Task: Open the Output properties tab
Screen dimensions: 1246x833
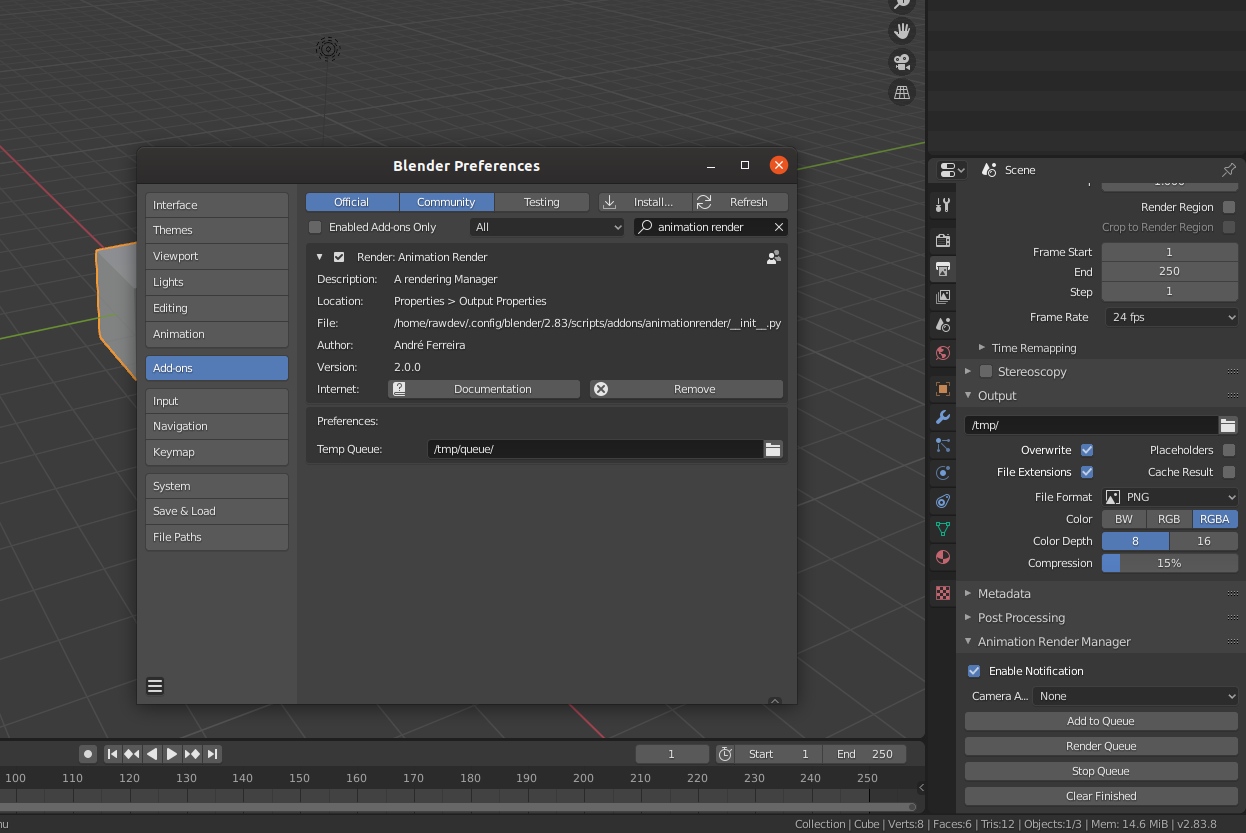Action: point(942,268)
